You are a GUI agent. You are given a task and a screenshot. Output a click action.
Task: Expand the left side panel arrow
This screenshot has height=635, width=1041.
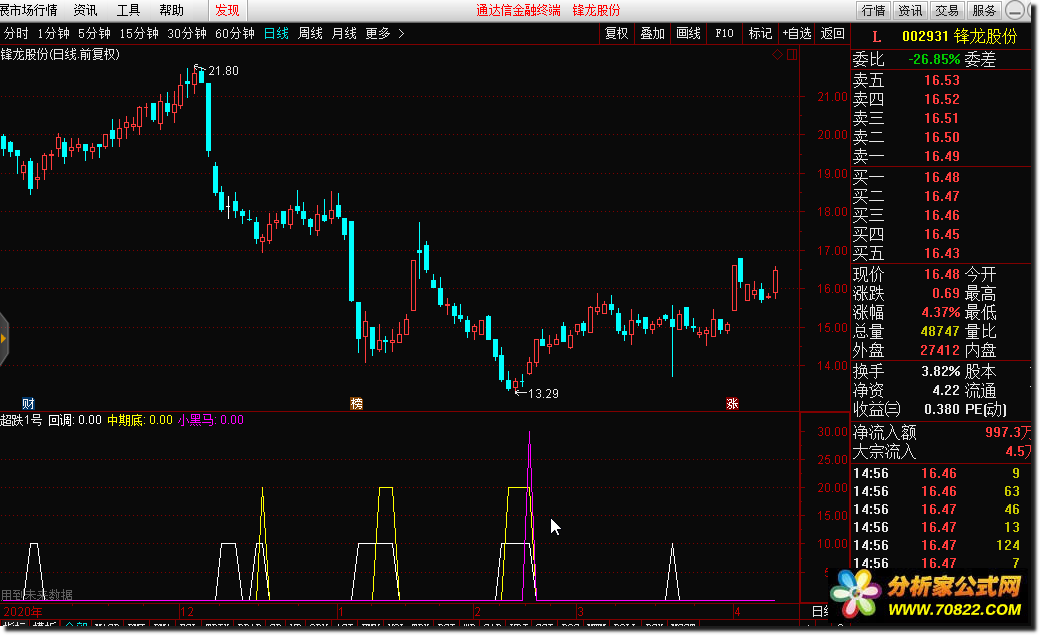click(4, 339)
